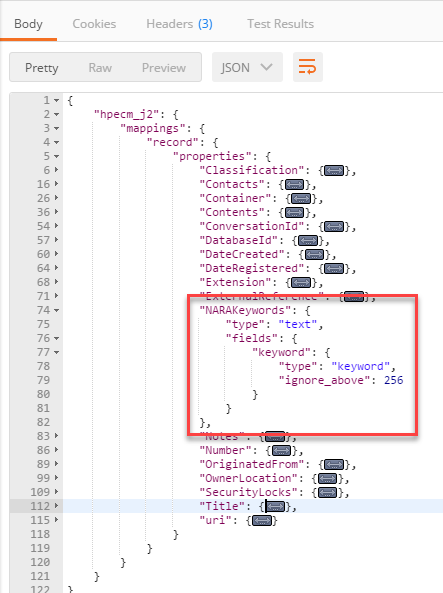Click the "mappings" key text

tap(153, 129)
